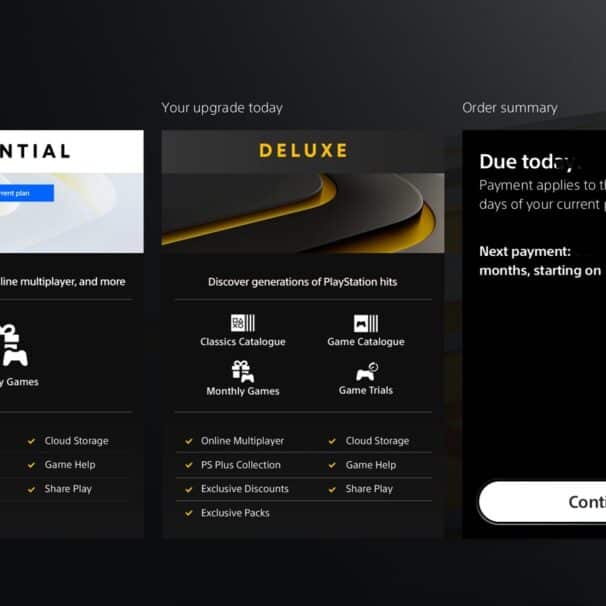
Task: Select the Deluxe plan banner image
Action: [303, 213]
